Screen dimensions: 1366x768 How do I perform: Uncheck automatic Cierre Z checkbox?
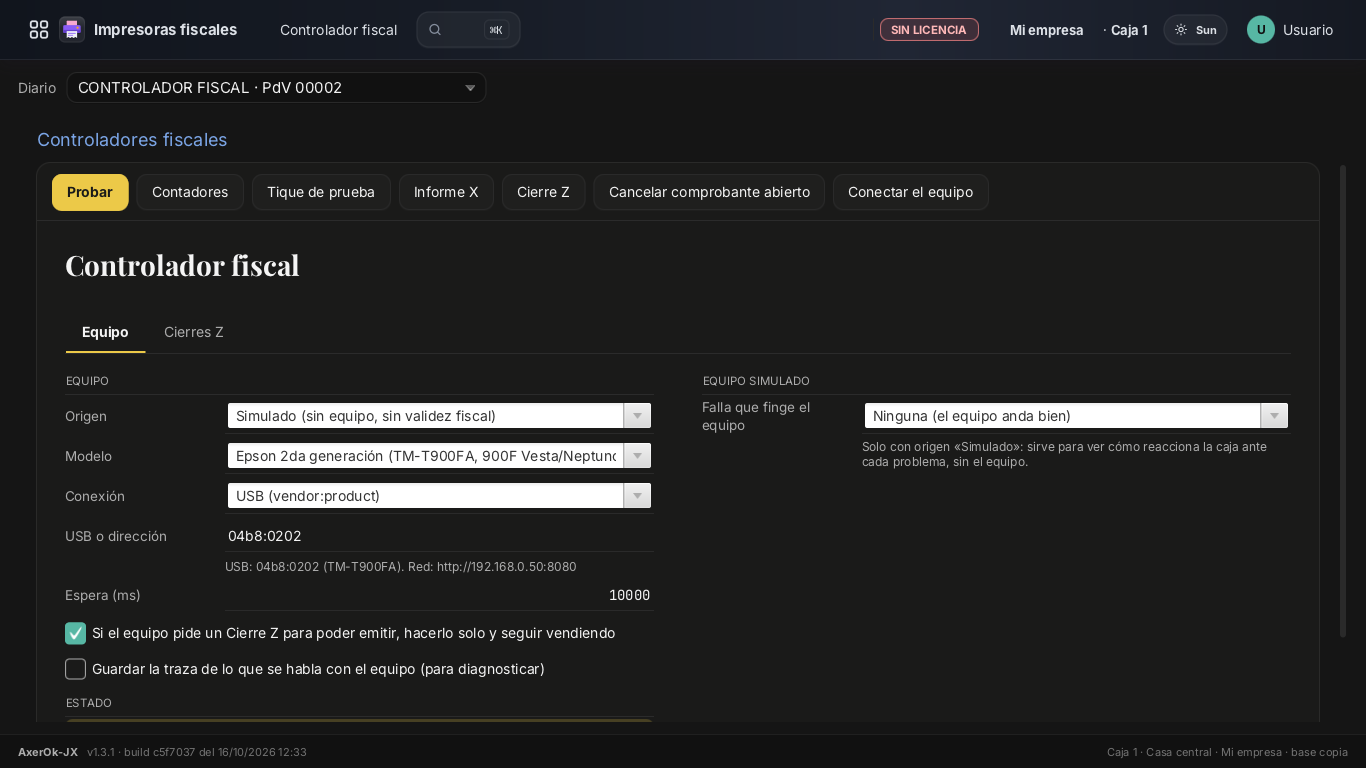pos(75,633)
